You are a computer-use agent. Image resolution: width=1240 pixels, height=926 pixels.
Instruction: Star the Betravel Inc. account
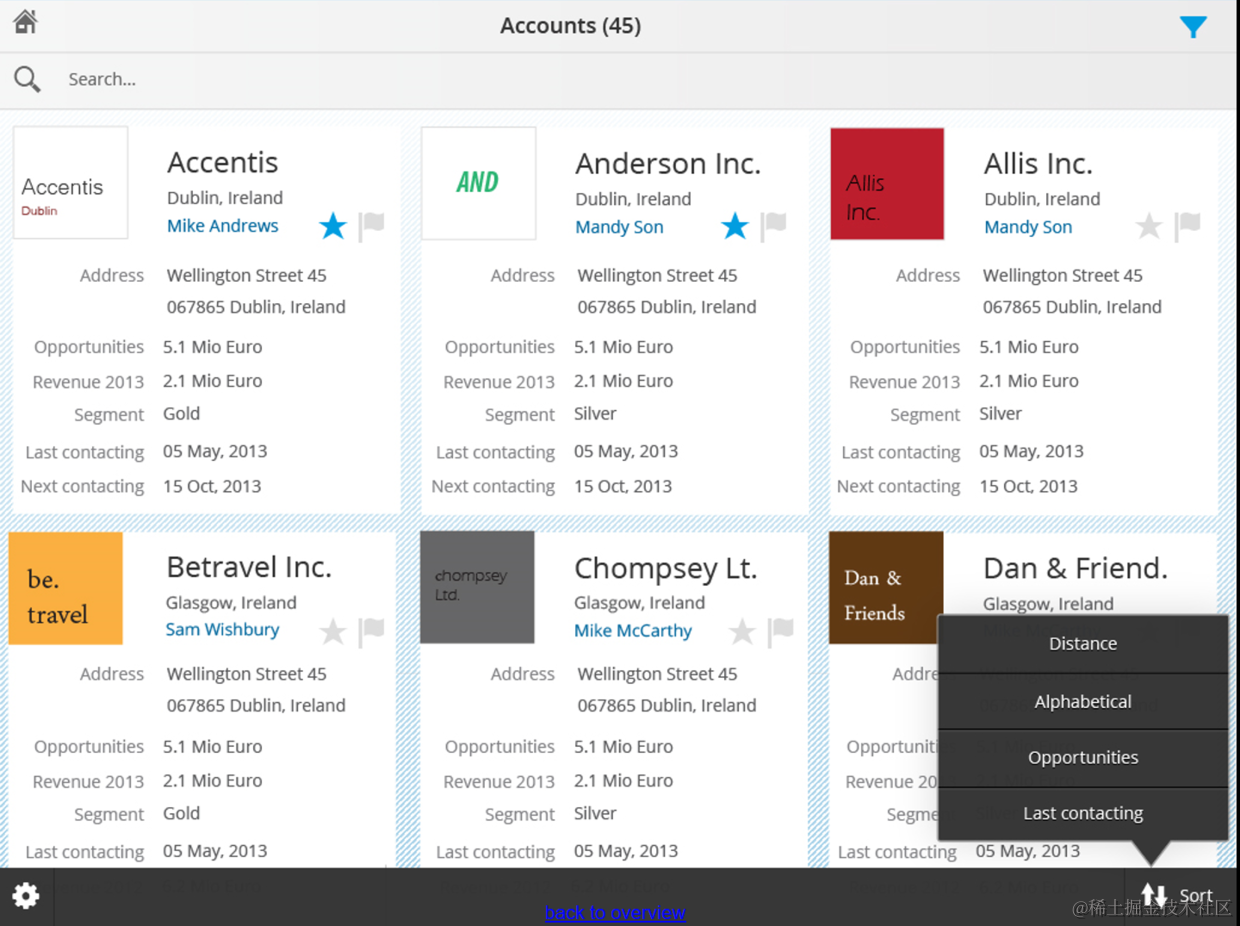pos(333,631)
